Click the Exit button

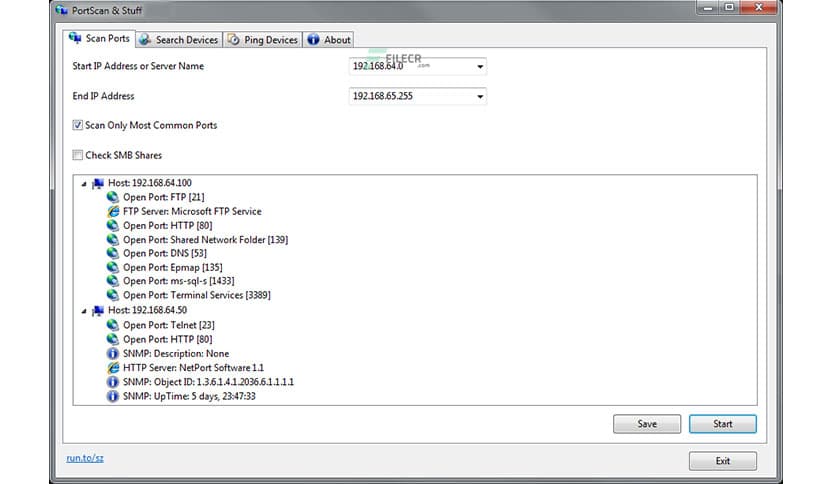pyautogui.click(x=722, y=461)
